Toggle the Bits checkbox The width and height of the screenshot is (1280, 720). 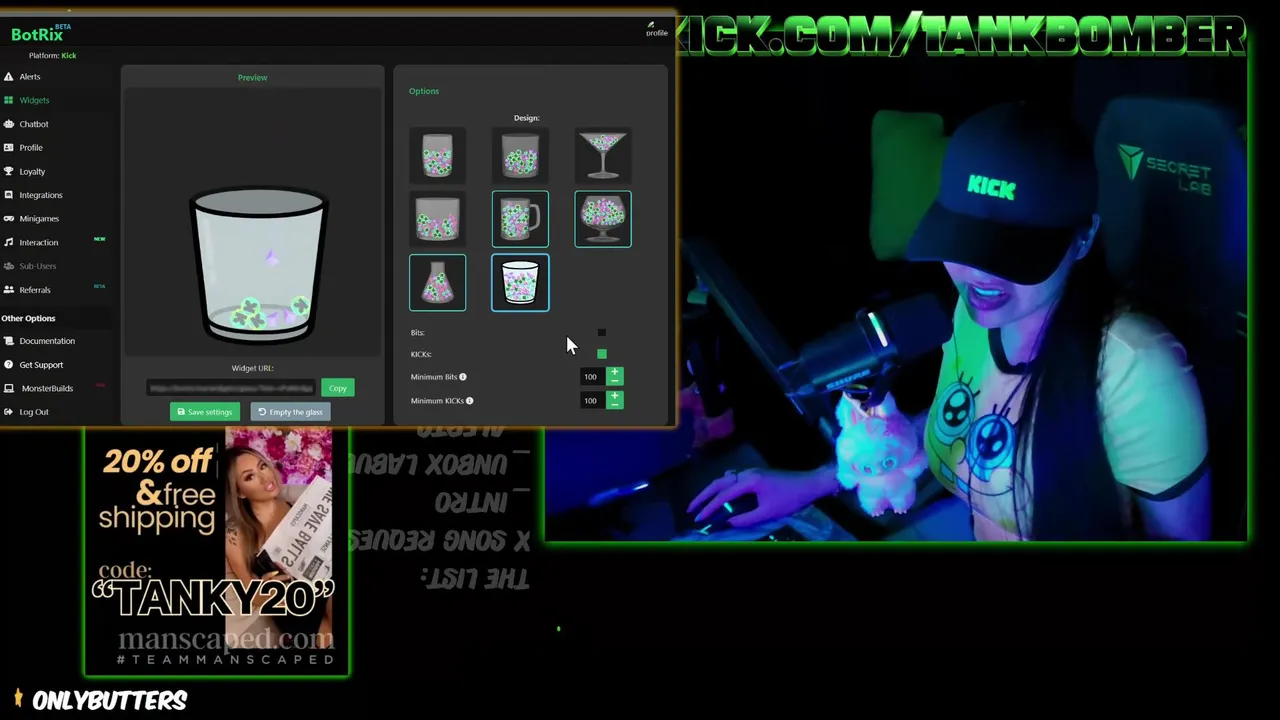[x=601, y=333]
